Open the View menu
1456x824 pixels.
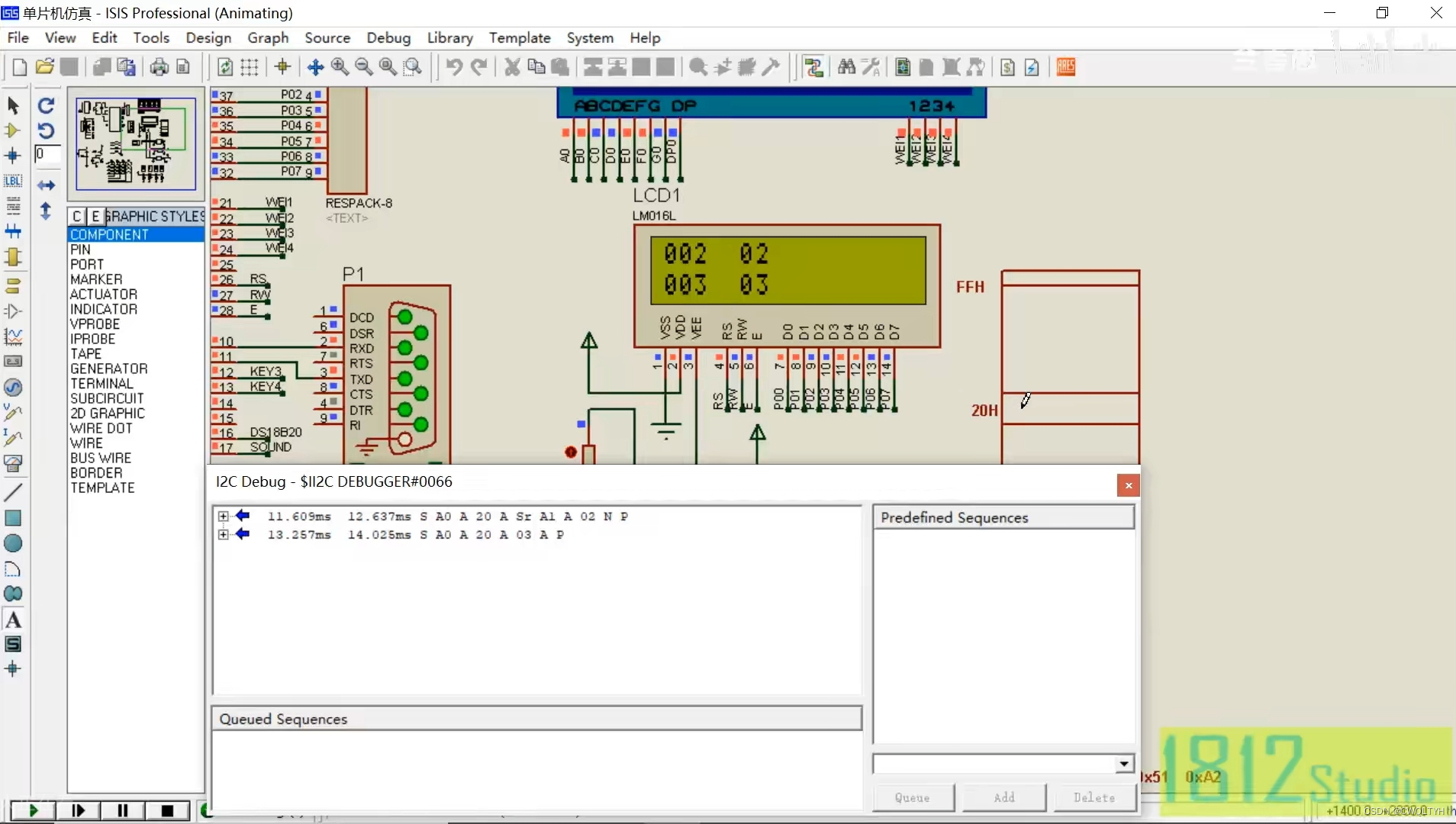click(60, 37)
